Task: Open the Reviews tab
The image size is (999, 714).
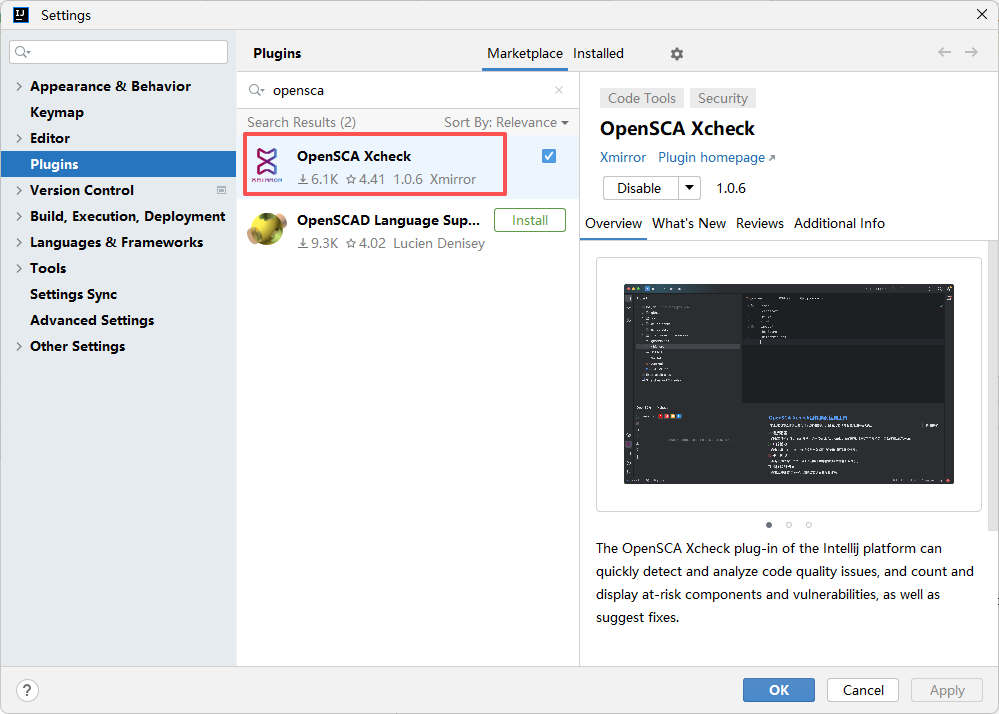Action: coord(759,224)
